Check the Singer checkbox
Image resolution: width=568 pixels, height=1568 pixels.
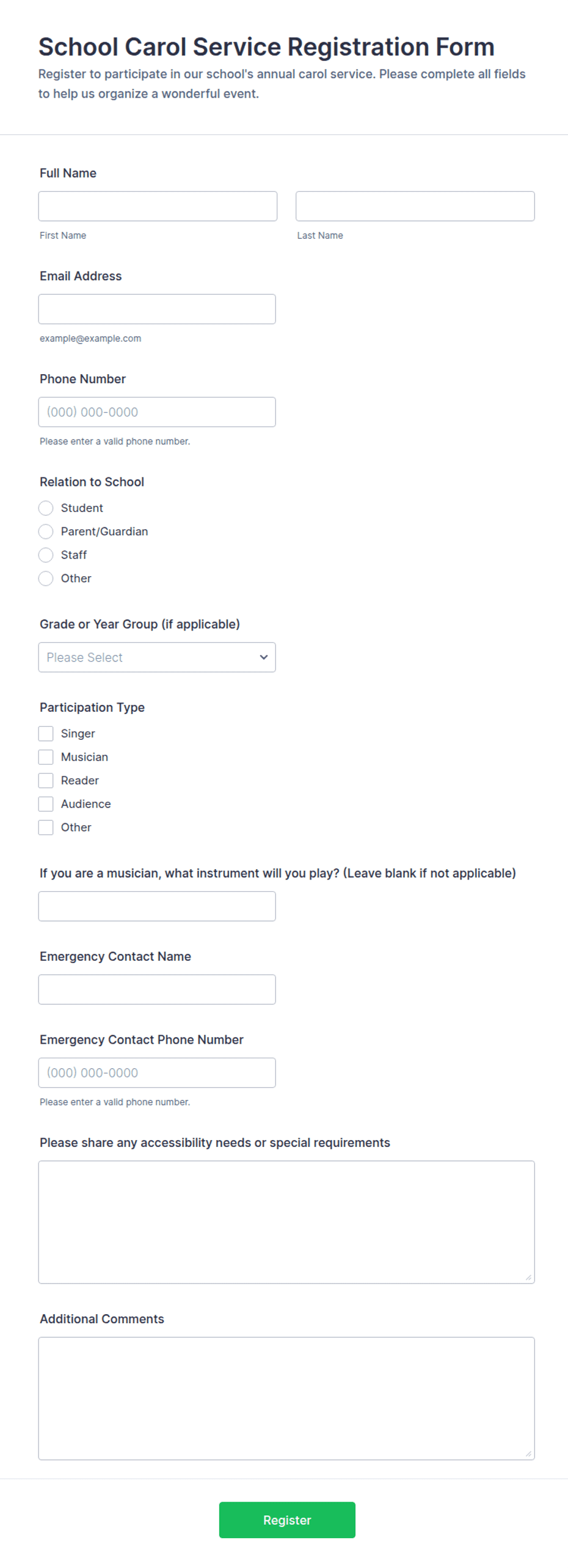46,734
